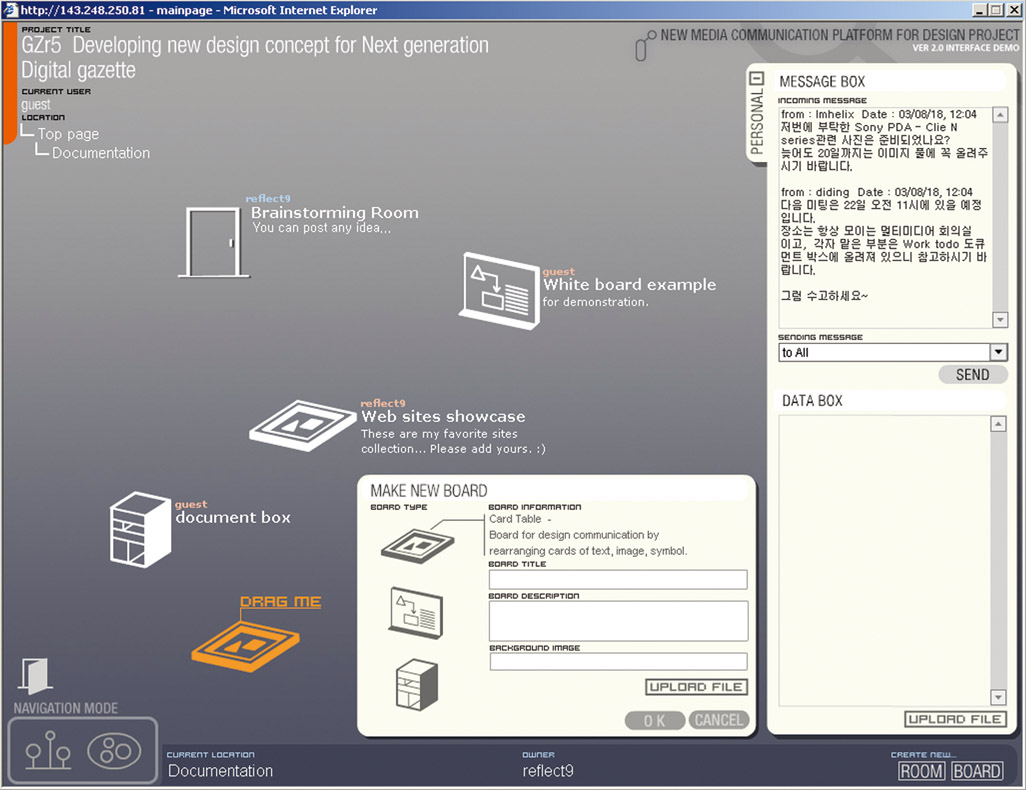
Task: Click CANCEL in Make New Board dialog
Action: pyautogui.click(x=718, y=720)
